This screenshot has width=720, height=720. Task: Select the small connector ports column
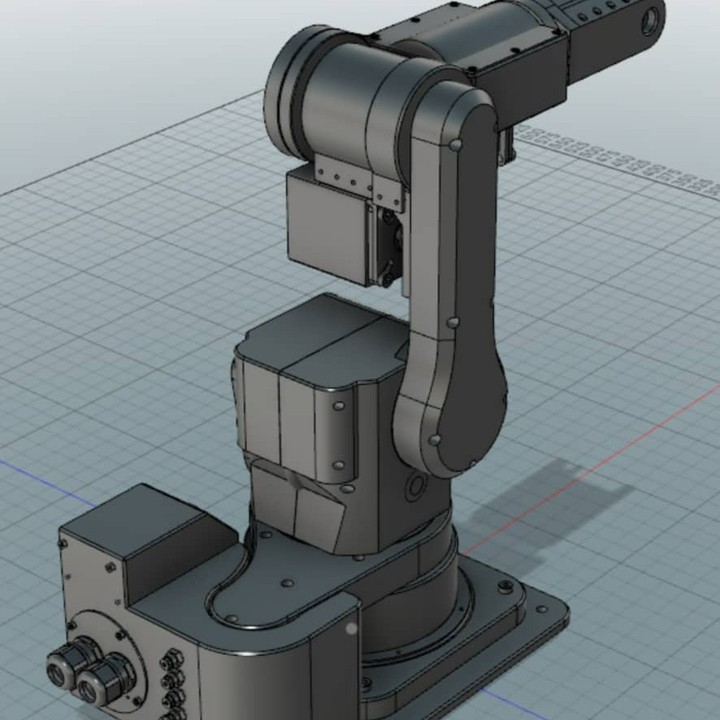coord(172,680)
